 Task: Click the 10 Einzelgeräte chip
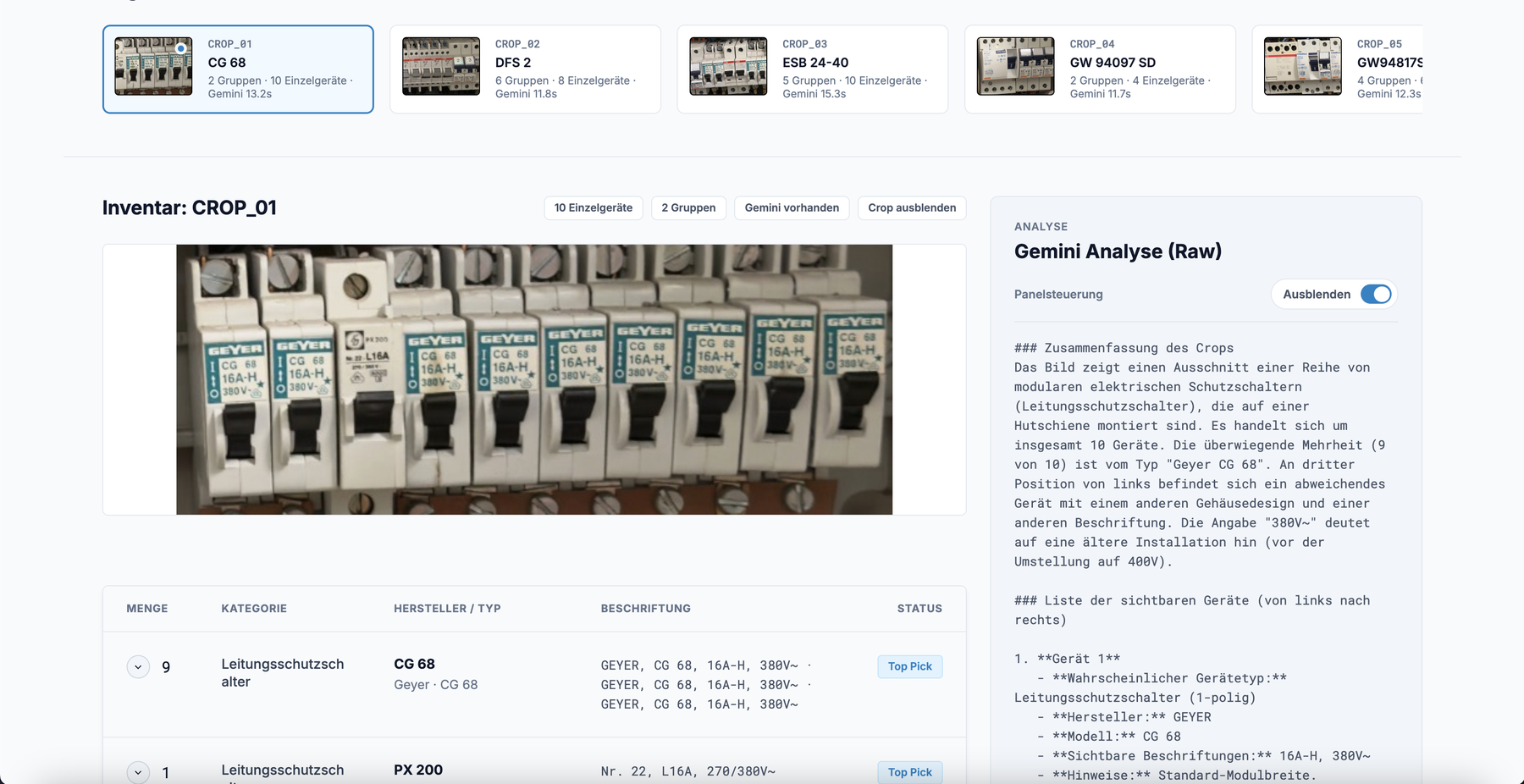[x=594, y=207]
